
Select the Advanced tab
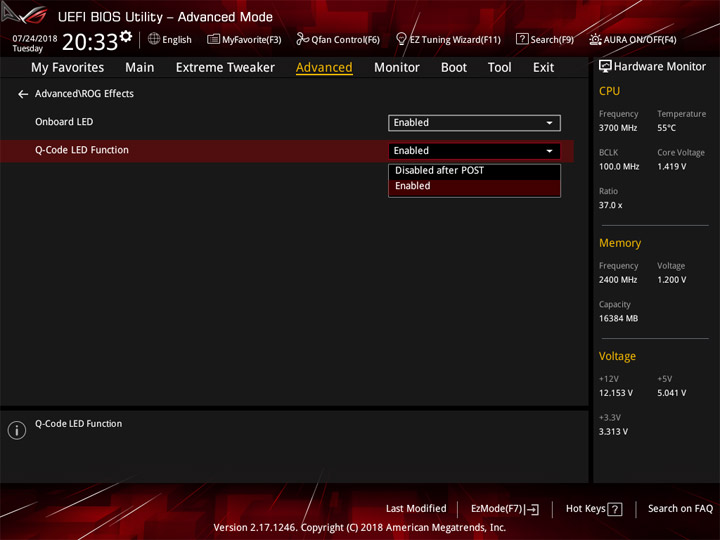coord(324,68)
